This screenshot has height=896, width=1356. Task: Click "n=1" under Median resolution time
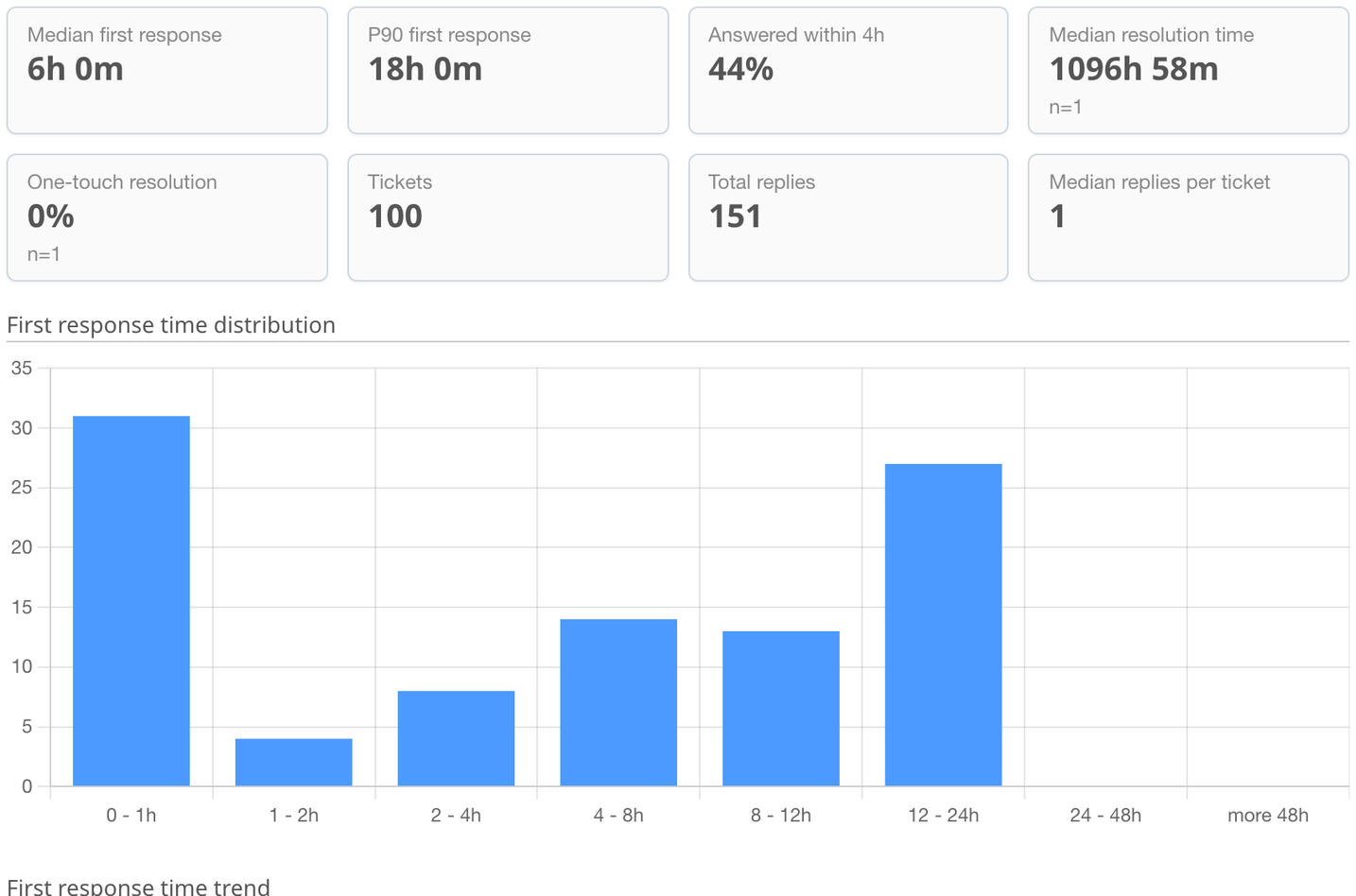1066,107
